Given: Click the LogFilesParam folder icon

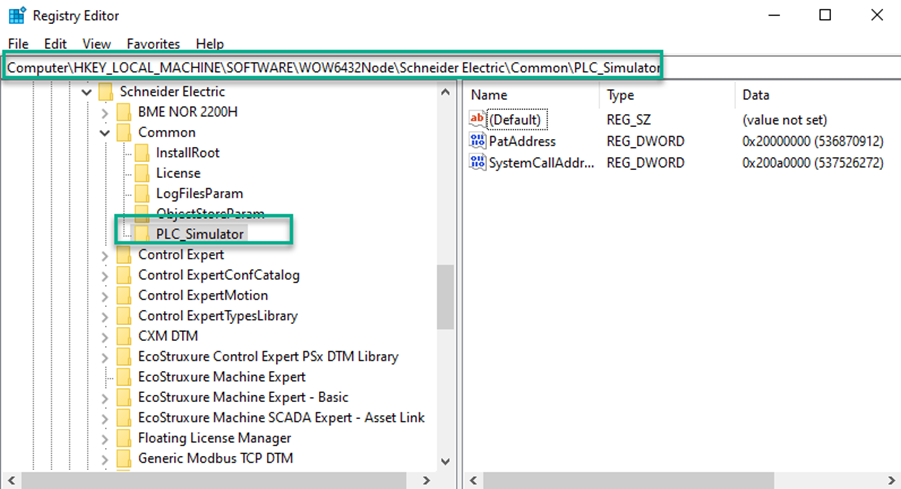Looking at the screenshot, I should tap(142, 194).
